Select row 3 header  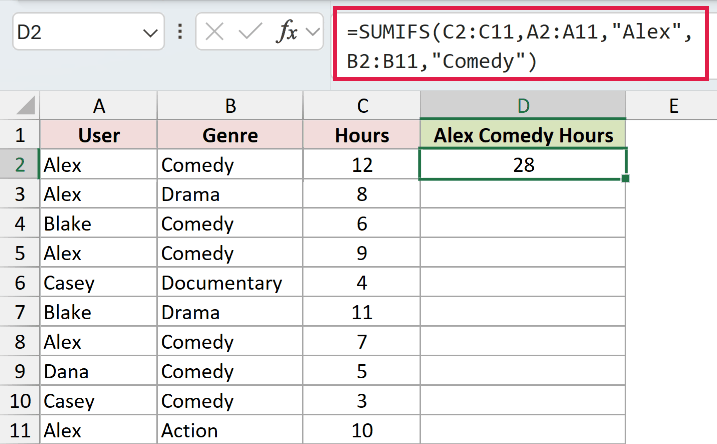(20, 194)
